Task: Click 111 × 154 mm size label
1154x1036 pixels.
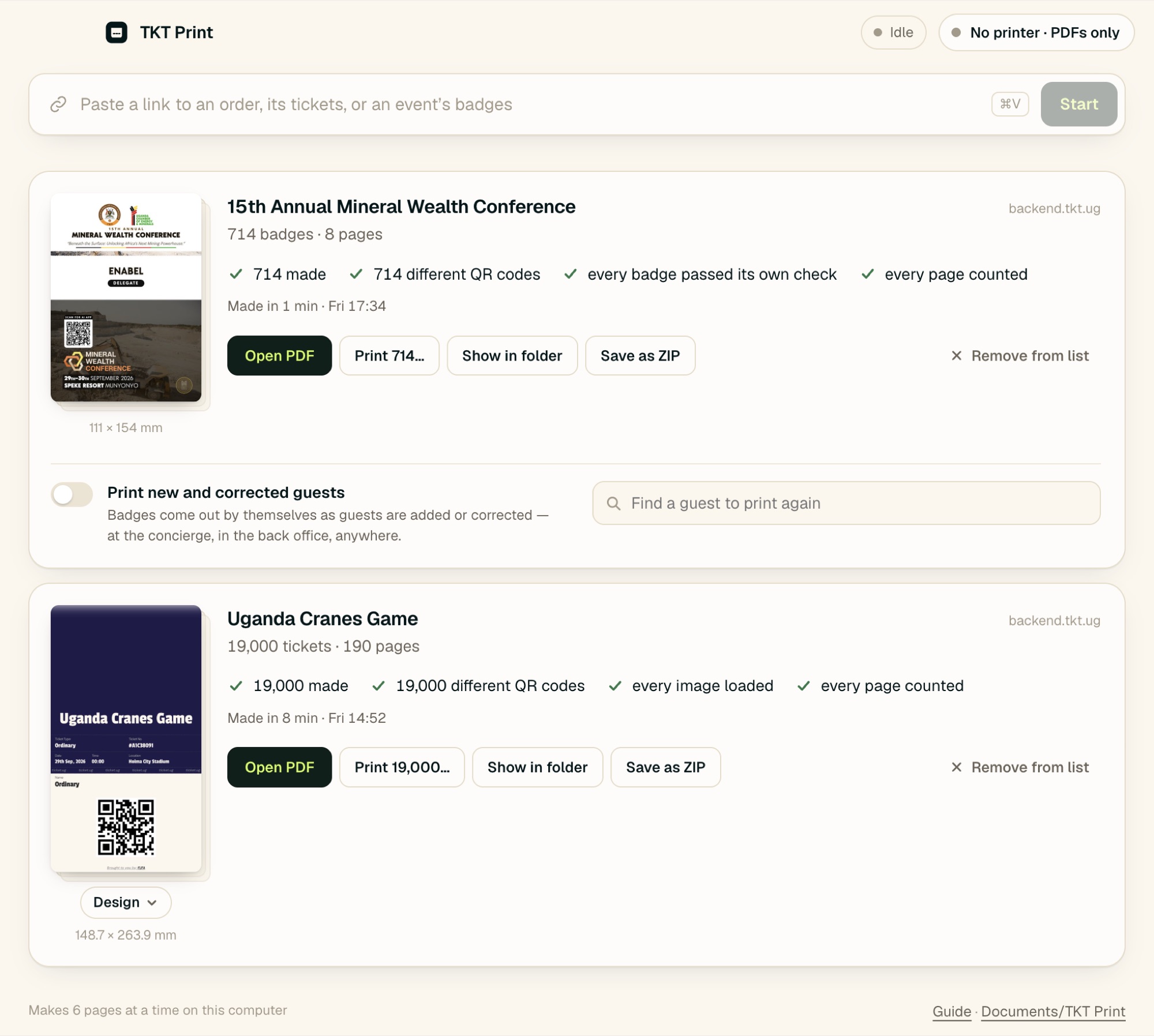Action: click(126, 428)
